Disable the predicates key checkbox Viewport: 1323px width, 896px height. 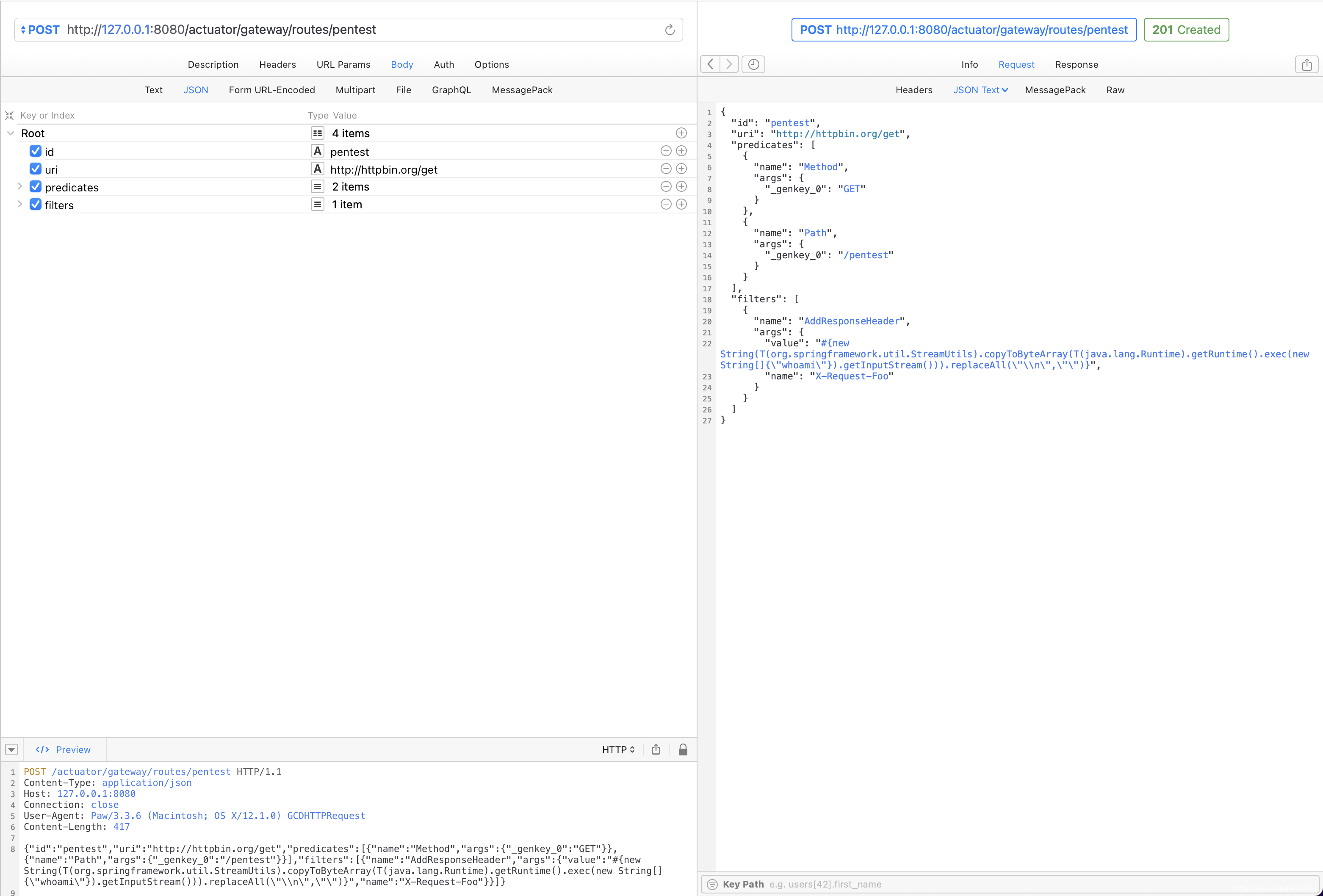35,187
